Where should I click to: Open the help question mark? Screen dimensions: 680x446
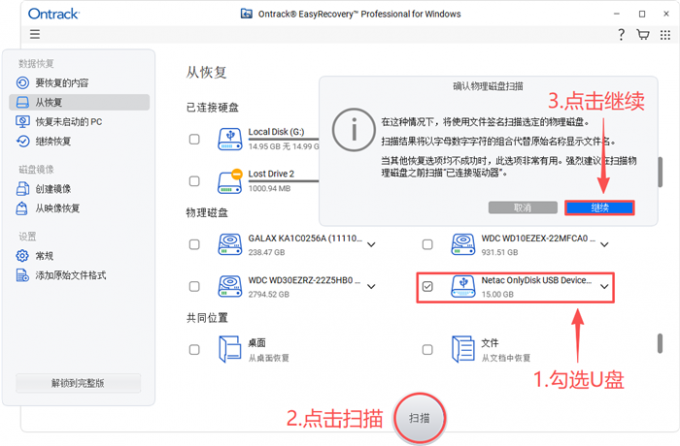pyautogui.click(x=621, y=34)
